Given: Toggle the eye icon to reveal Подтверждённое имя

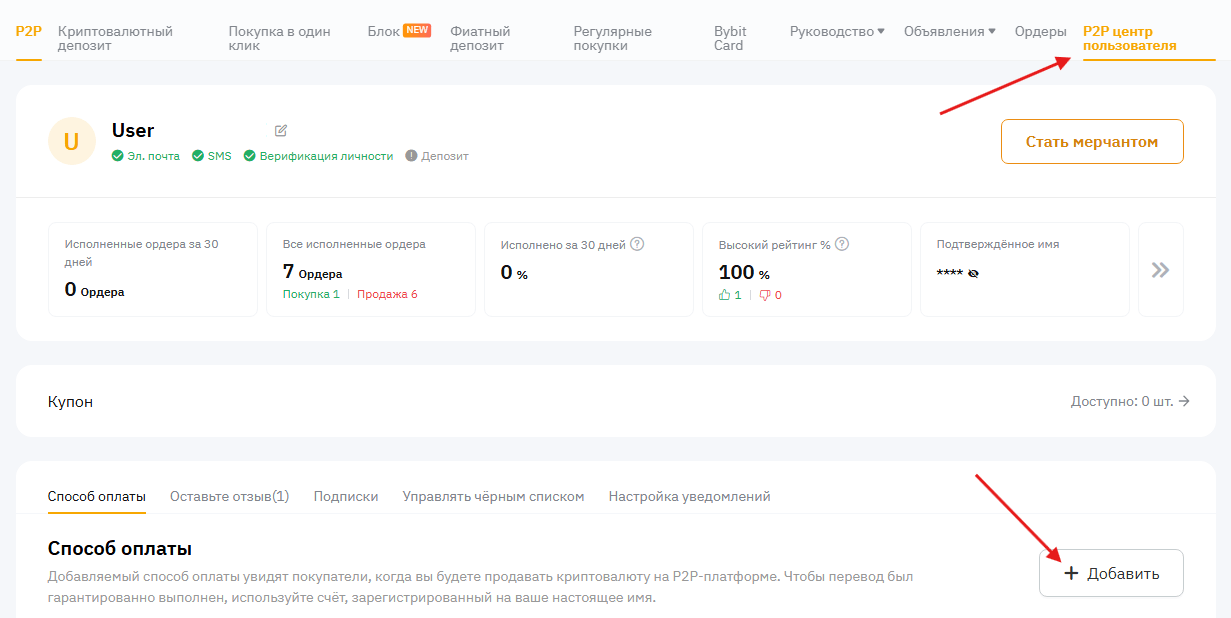Looking at the screenshot, I should (x=973, y=274).
